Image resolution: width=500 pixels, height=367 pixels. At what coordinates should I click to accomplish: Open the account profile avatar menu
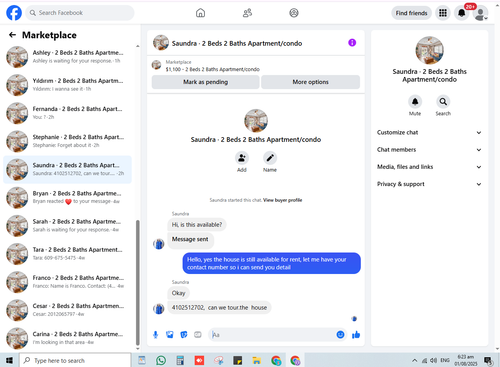coord(480,13)
